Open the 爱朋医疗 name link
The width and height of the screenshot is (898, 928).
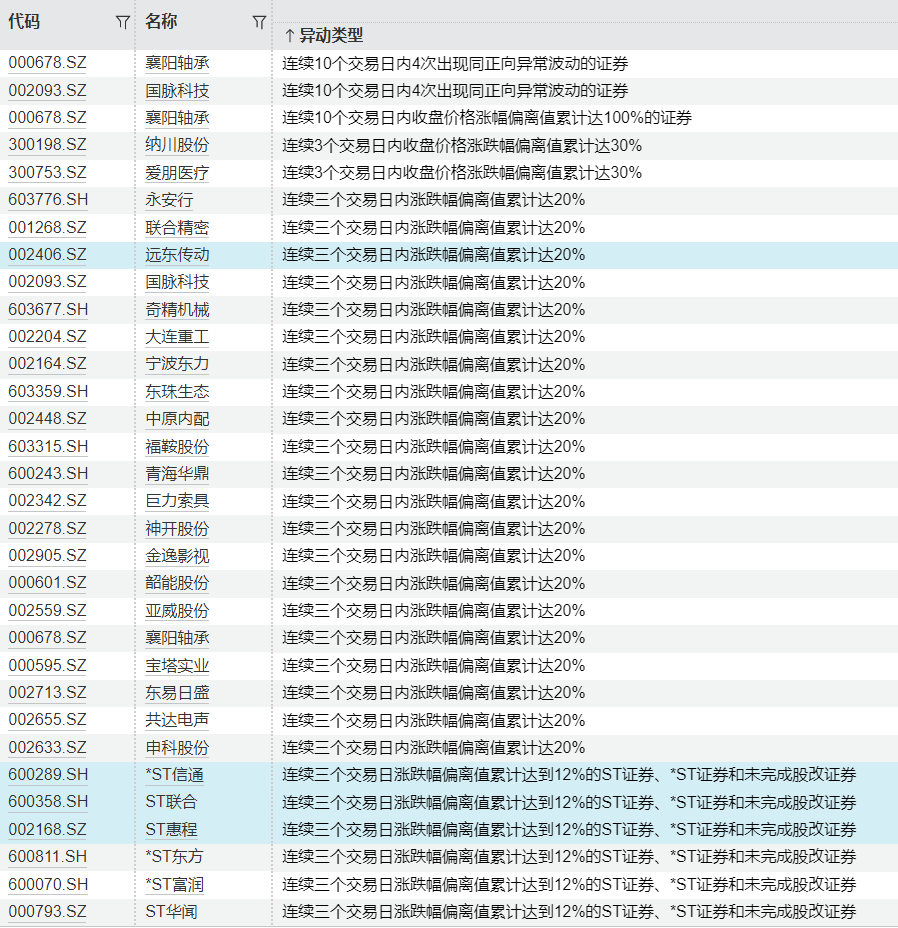pyautogui.click(x=177, y=172)
